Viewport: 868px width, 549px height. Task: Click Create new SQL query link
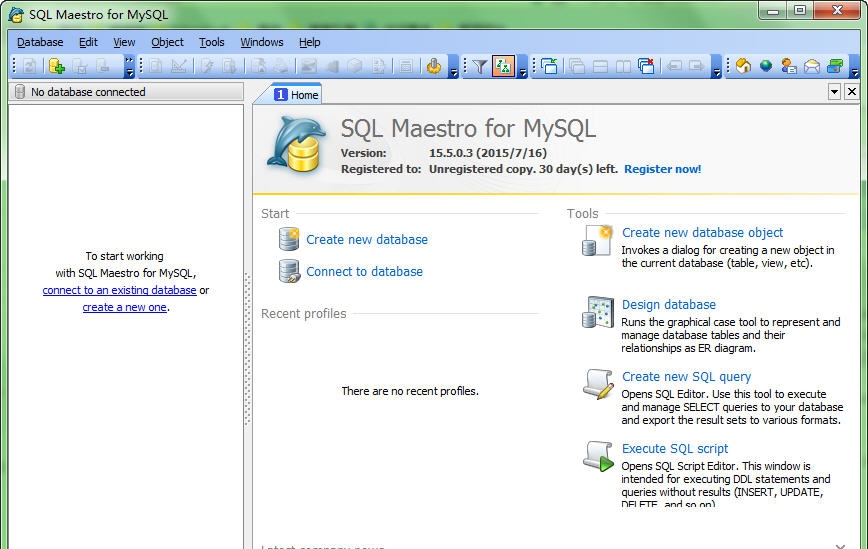coord(686,376)
